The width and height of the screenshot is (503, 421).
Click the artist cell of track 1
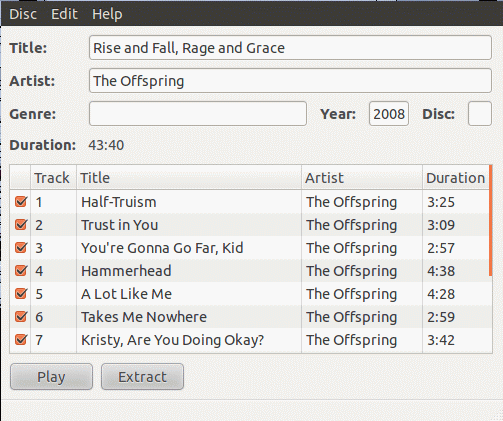coord(362,202)
